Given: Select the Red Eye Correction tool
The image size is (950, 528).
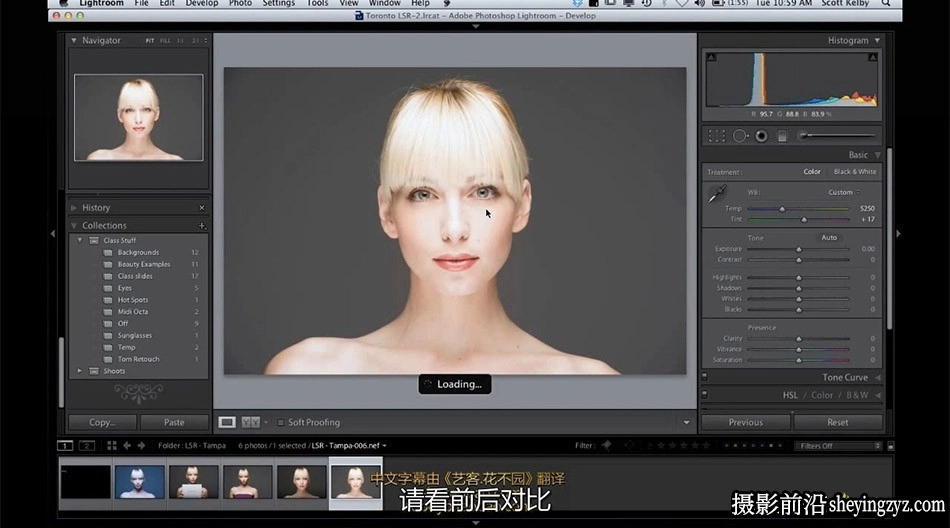Looking at the screenshot, I should (x=762, y=136).
